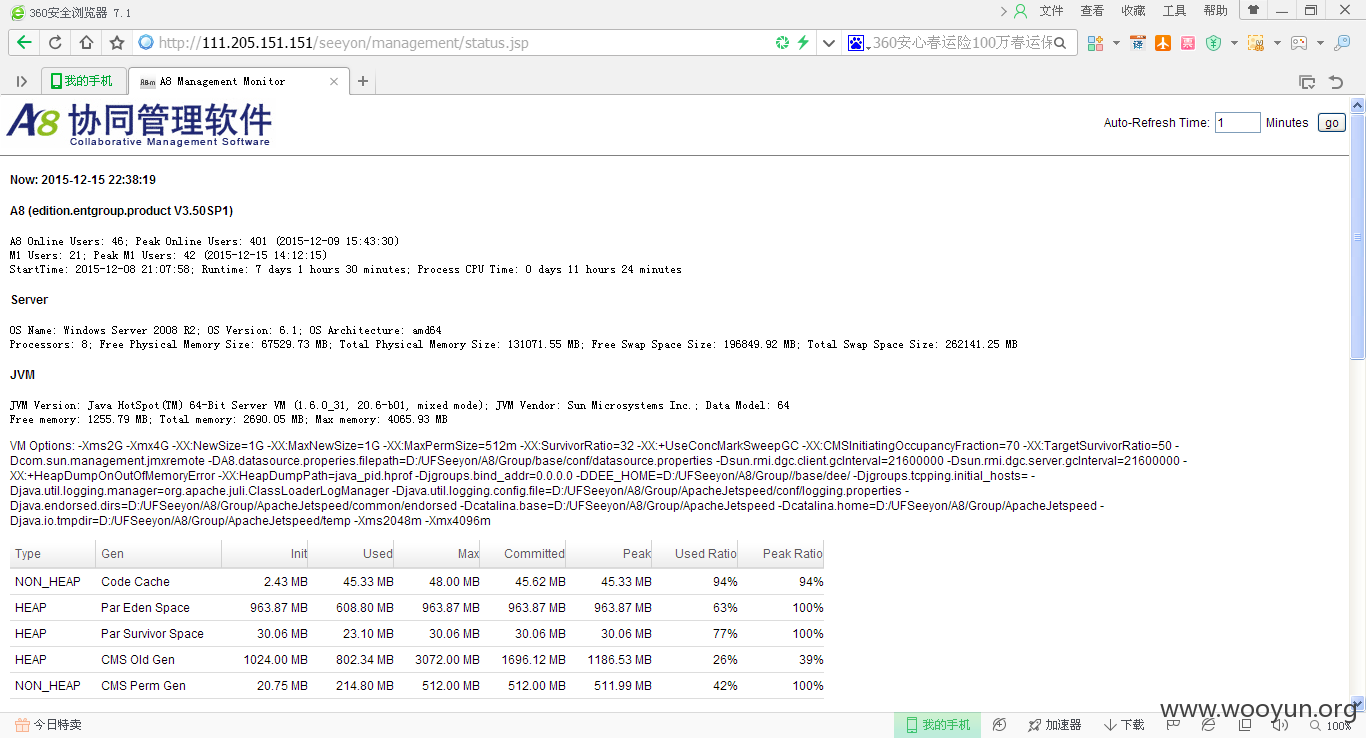Select the Par Eden Space row label
The height and width of the screenshot is (738, 1366).
point(145,608)
